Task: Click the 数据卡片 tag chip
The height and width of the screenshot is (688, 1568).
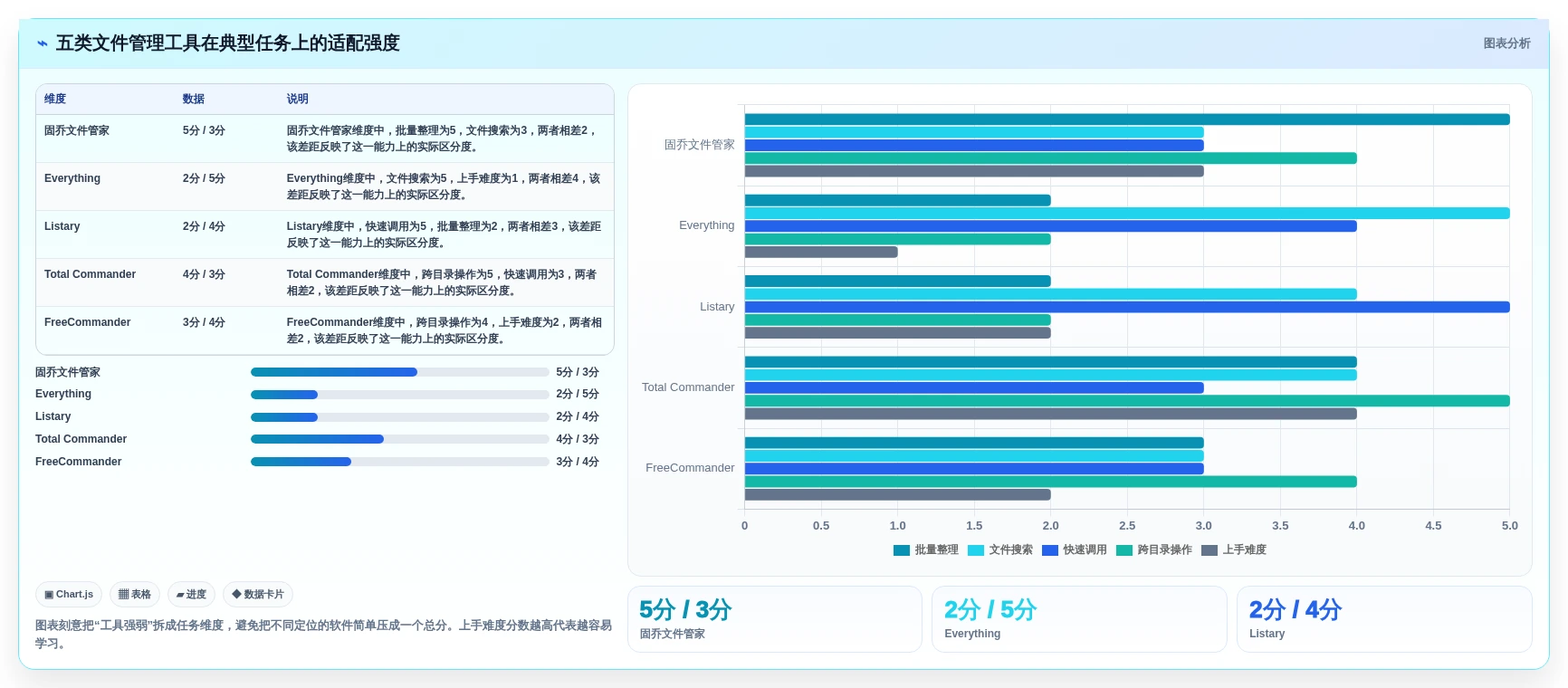Action: click(258, 595)
